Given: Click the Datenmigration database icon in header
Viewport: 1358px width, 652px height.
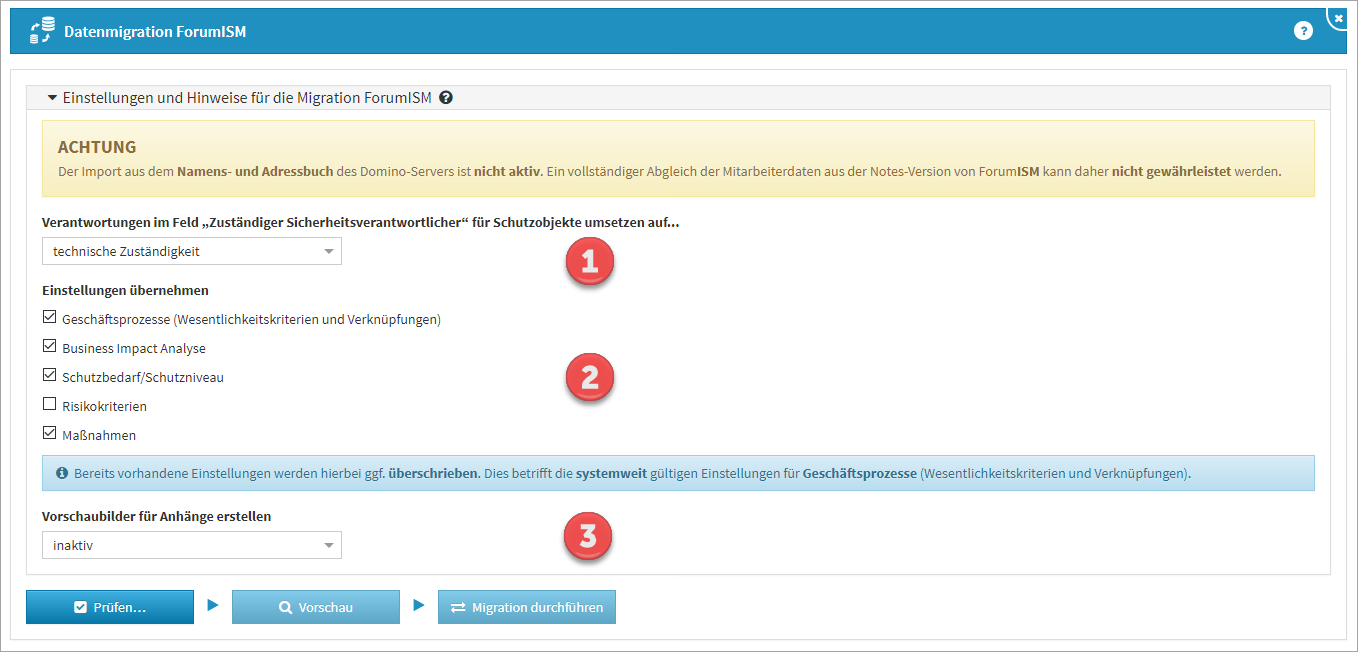Looking at the screenshot, I should [x=42, y=31].
